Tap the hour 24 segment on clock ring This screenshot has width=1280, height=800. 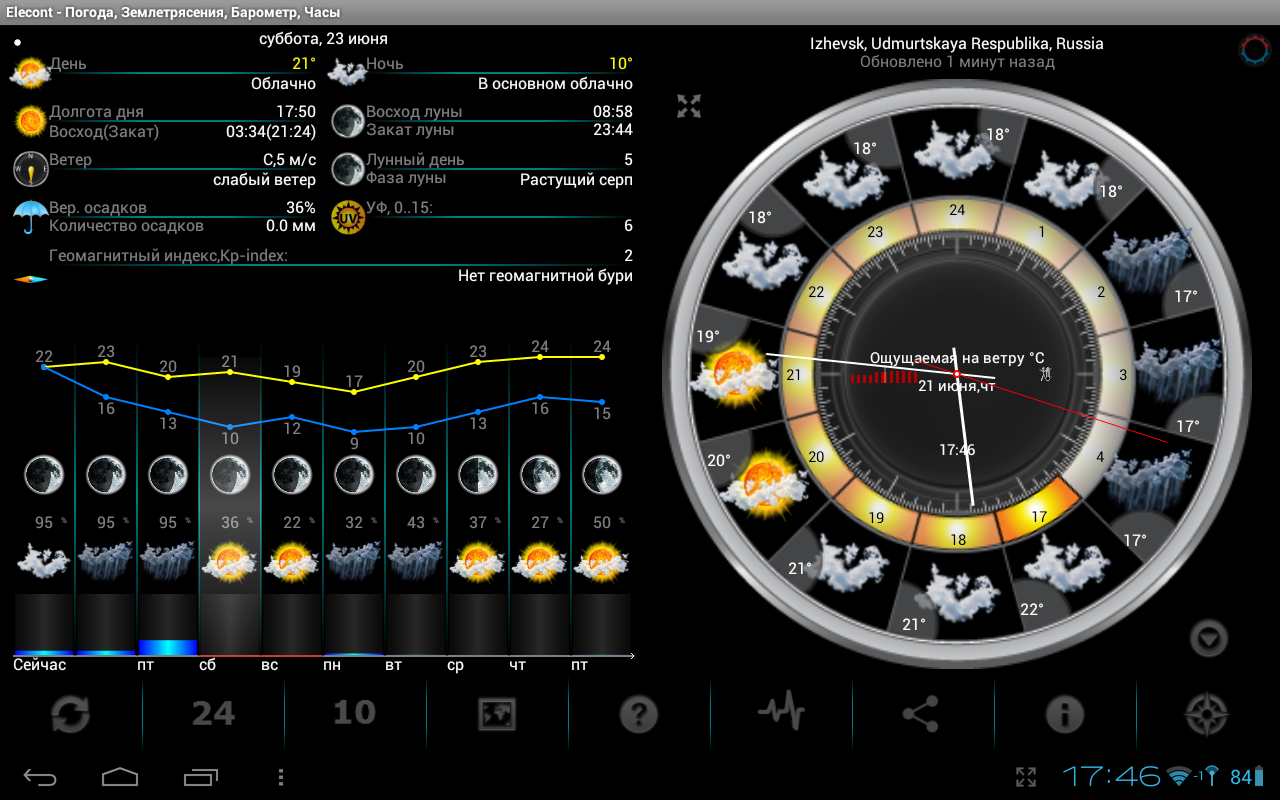(x=957, y=212)
